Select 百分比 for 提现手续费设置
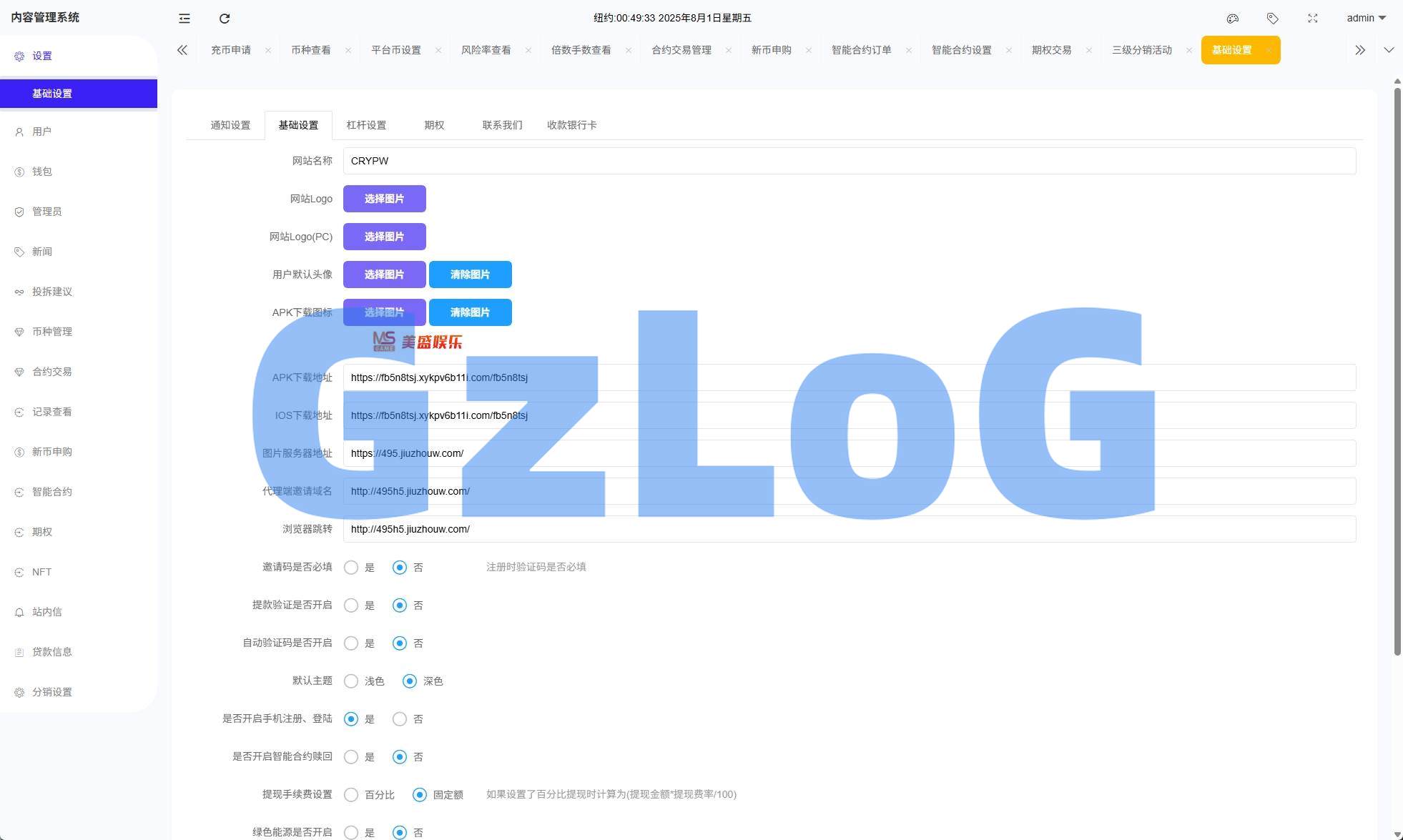This screenshot has width=1403, height=840. (x=351, y=795)
